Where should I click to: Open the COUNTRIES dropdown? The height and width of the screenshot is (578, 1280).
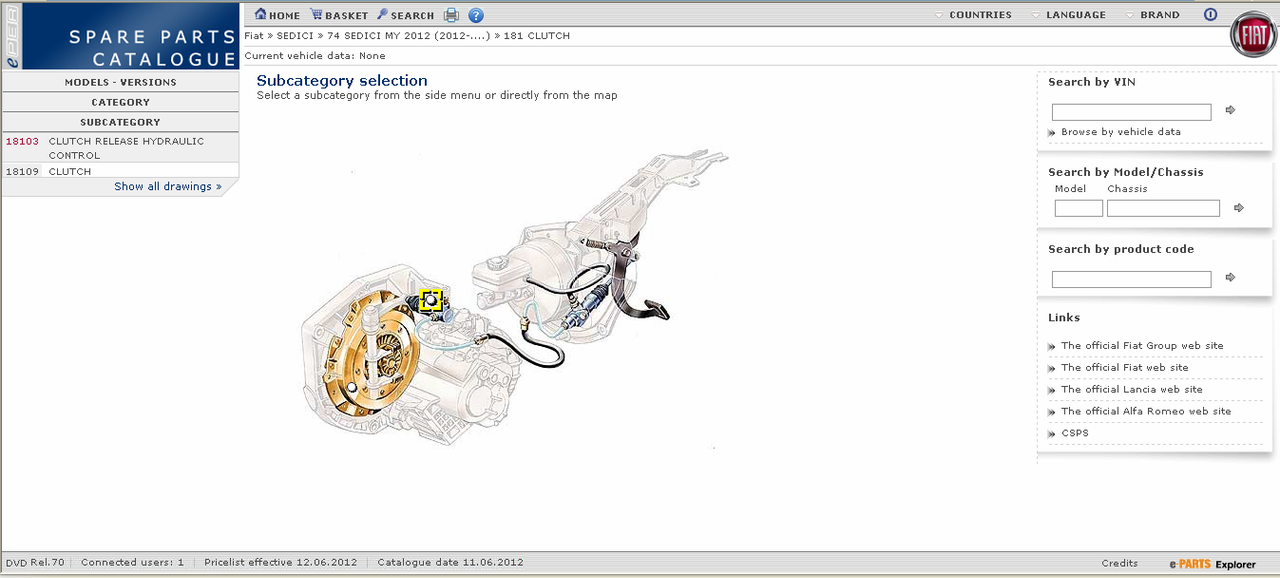[972, 15]
